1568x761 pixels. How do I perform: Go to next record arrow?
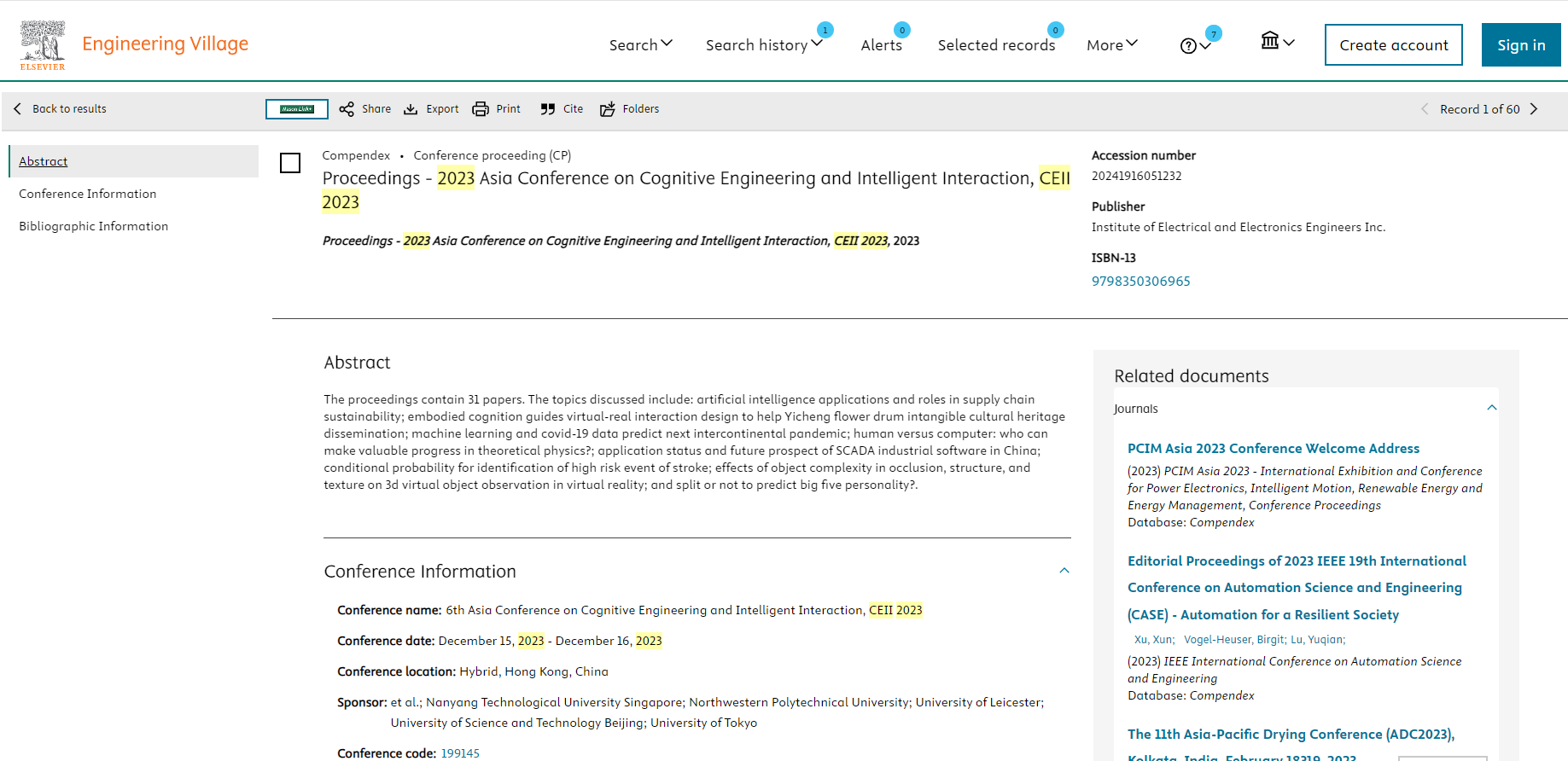pos(1534,109)
